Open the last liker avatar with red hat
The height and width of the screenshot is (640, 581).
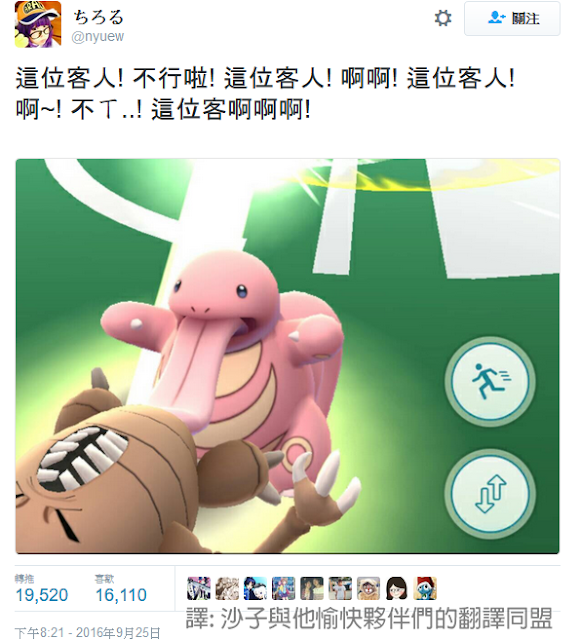tap(425, 588)
